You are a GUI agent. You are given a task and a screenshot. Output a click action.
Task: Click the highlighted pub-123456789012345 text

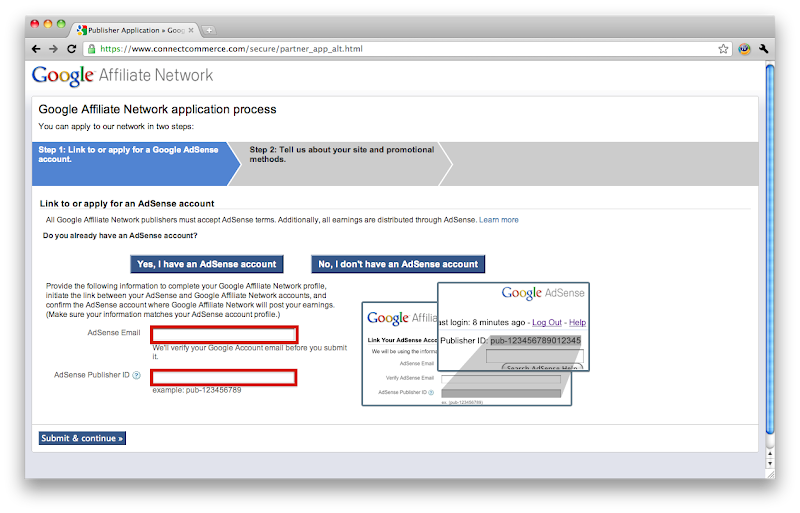point(535,340)
